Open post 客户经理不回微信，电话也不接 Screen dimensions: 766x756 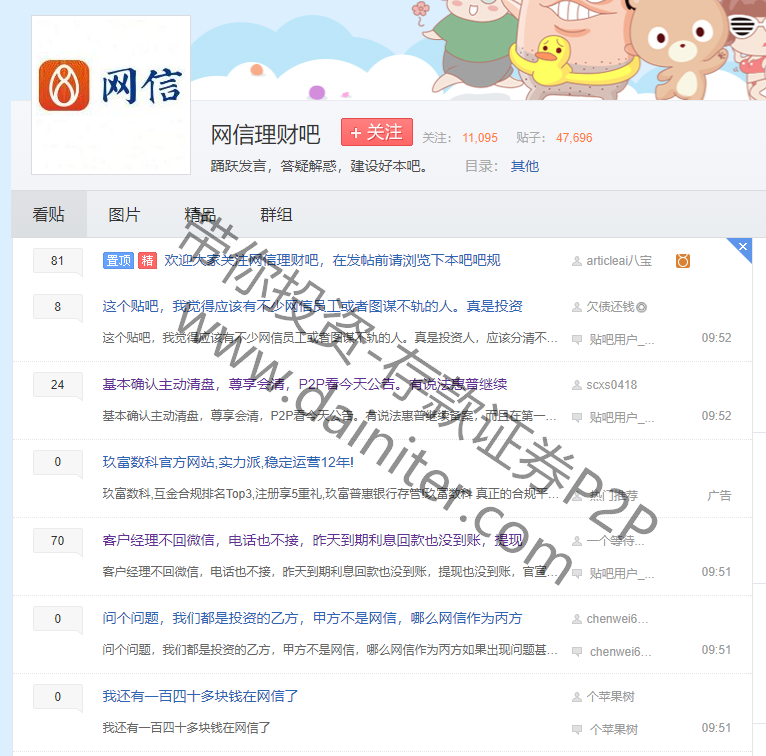coord(313,540)
